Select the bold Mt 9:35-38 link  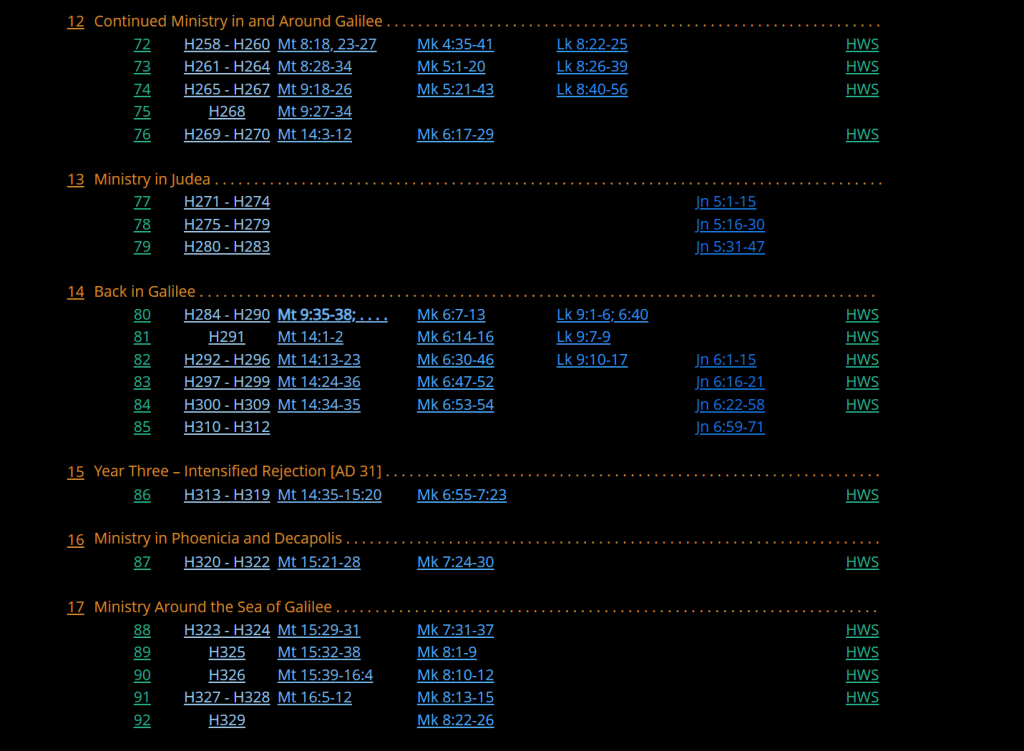(331, 315)
